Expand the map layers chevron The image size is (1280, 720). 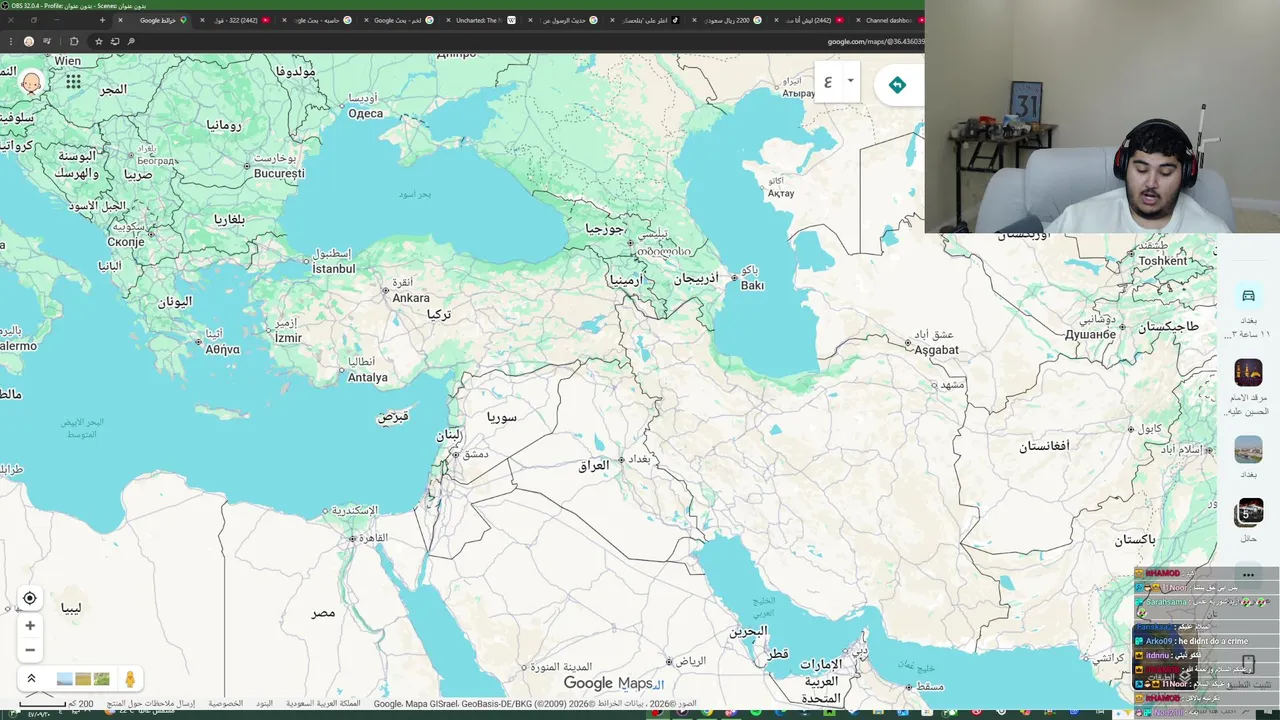[31, 679]
